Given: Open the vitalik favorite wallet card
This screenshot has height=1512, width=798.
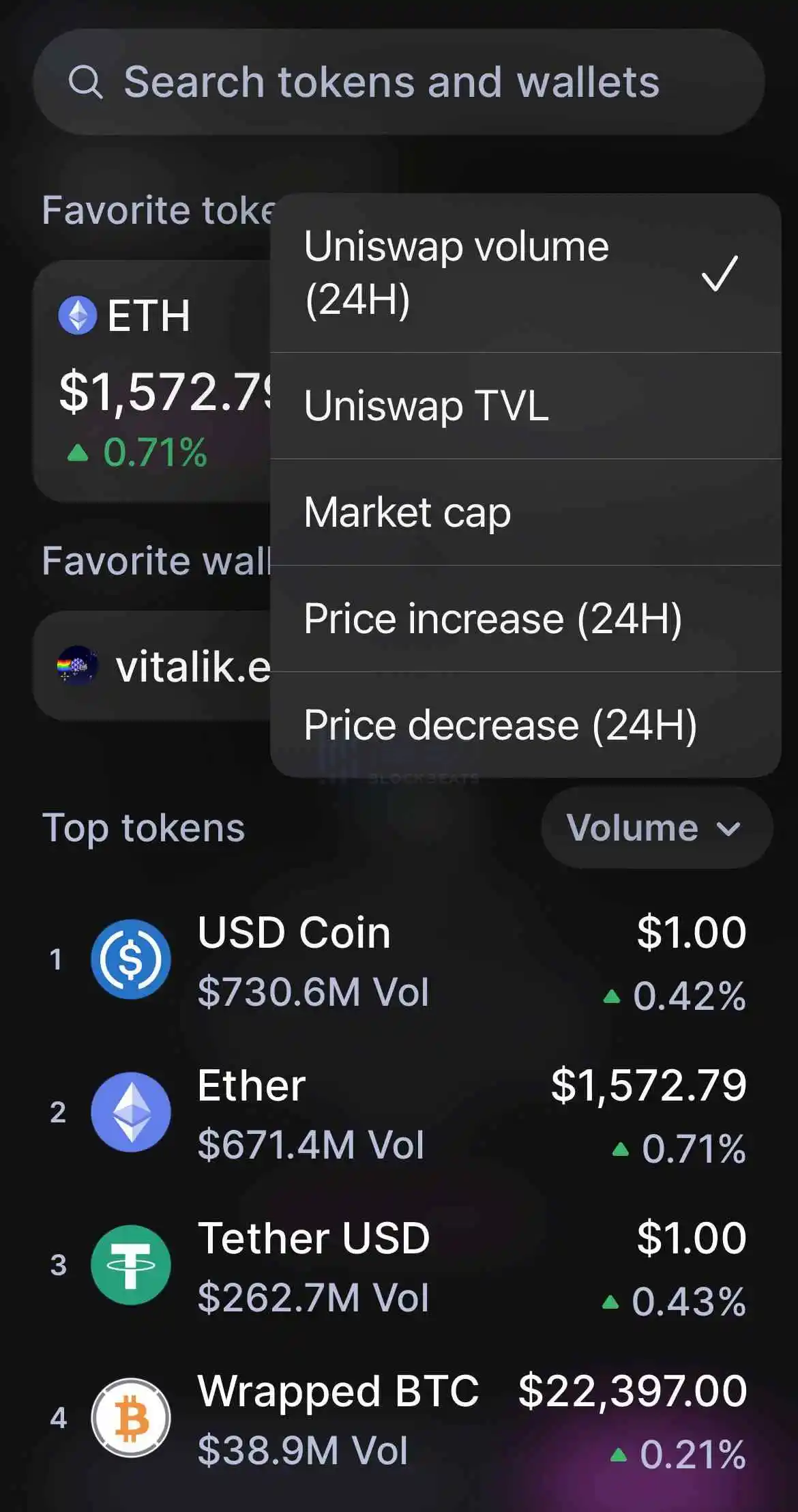Looking at the screenshot, I should click(151, 665).
